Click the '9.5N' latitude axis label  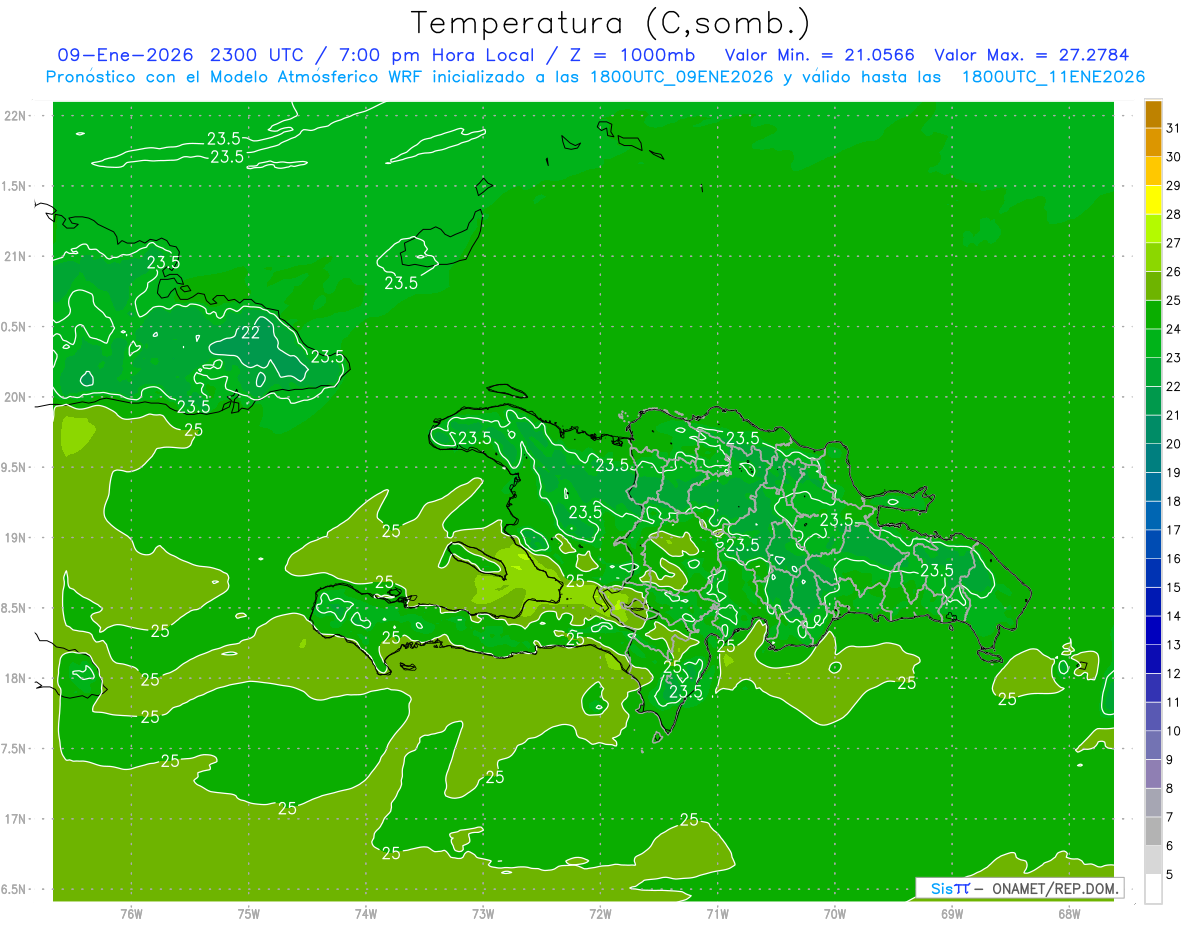tap(15, 467)
